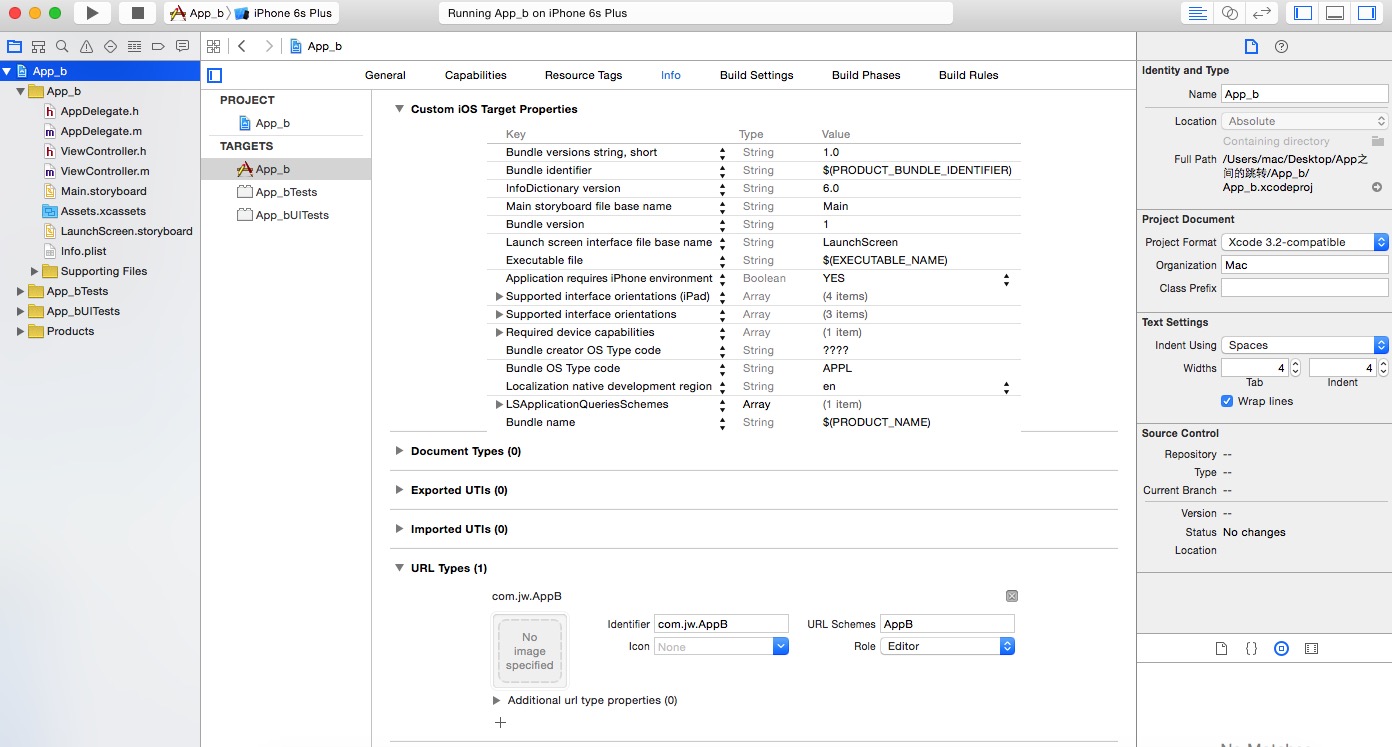Screen dimensions: 1392x747
Task: Click the Tab width stepper
Action: coord(1295,368)
